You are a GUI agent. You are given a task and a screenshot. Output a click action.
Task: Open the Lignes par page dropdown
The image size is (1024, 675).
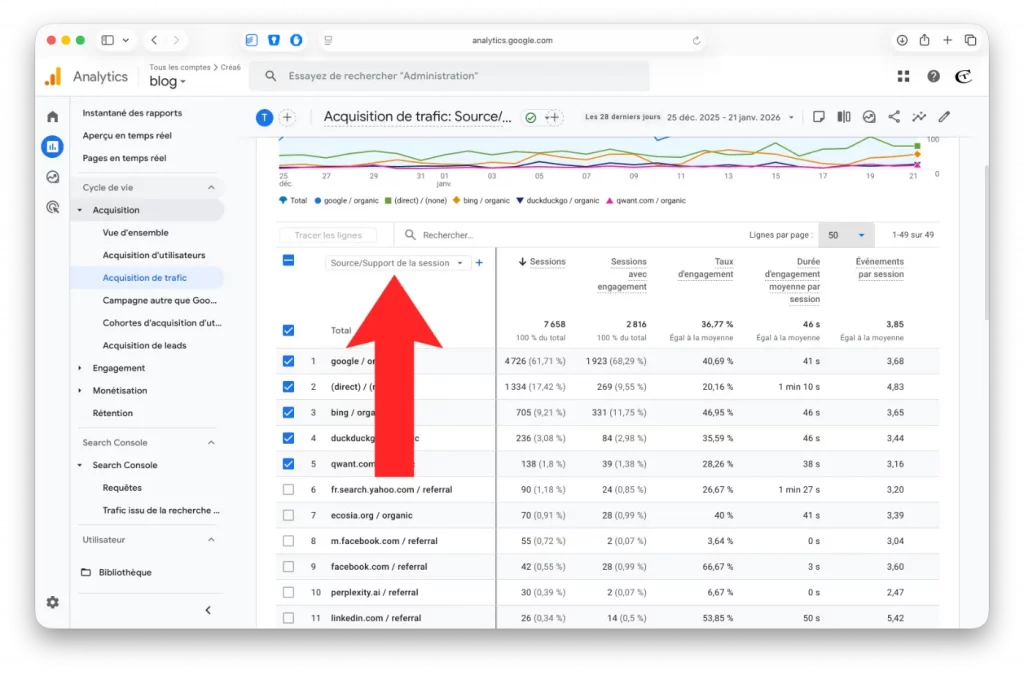coord(845,235)
